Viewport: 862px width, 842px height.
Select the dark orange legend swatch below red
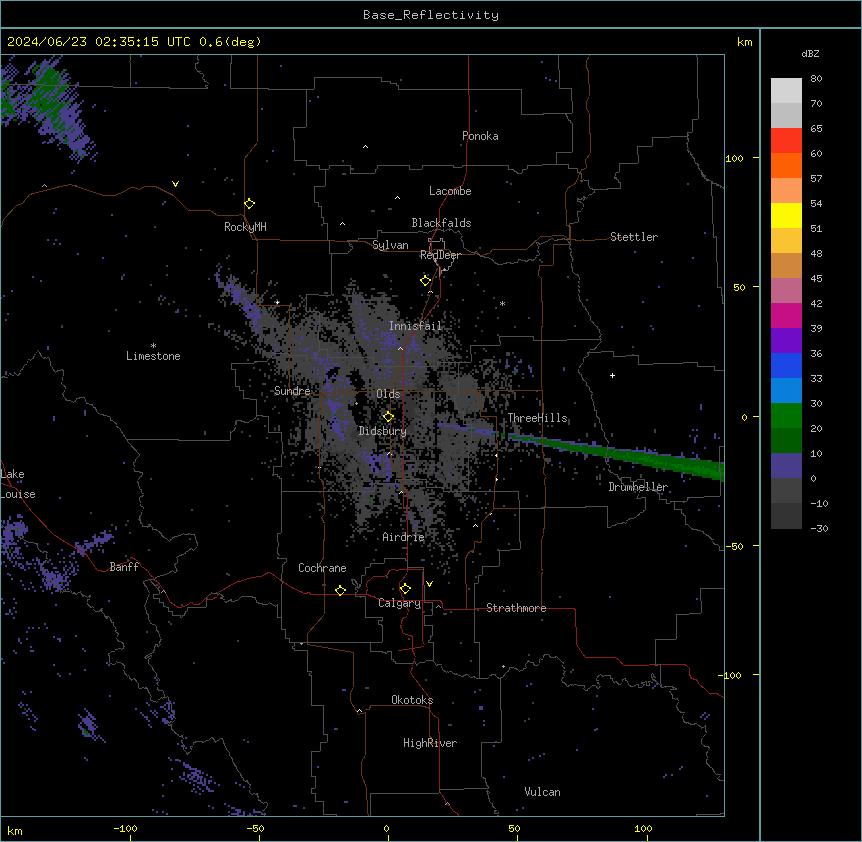(786, 165)
